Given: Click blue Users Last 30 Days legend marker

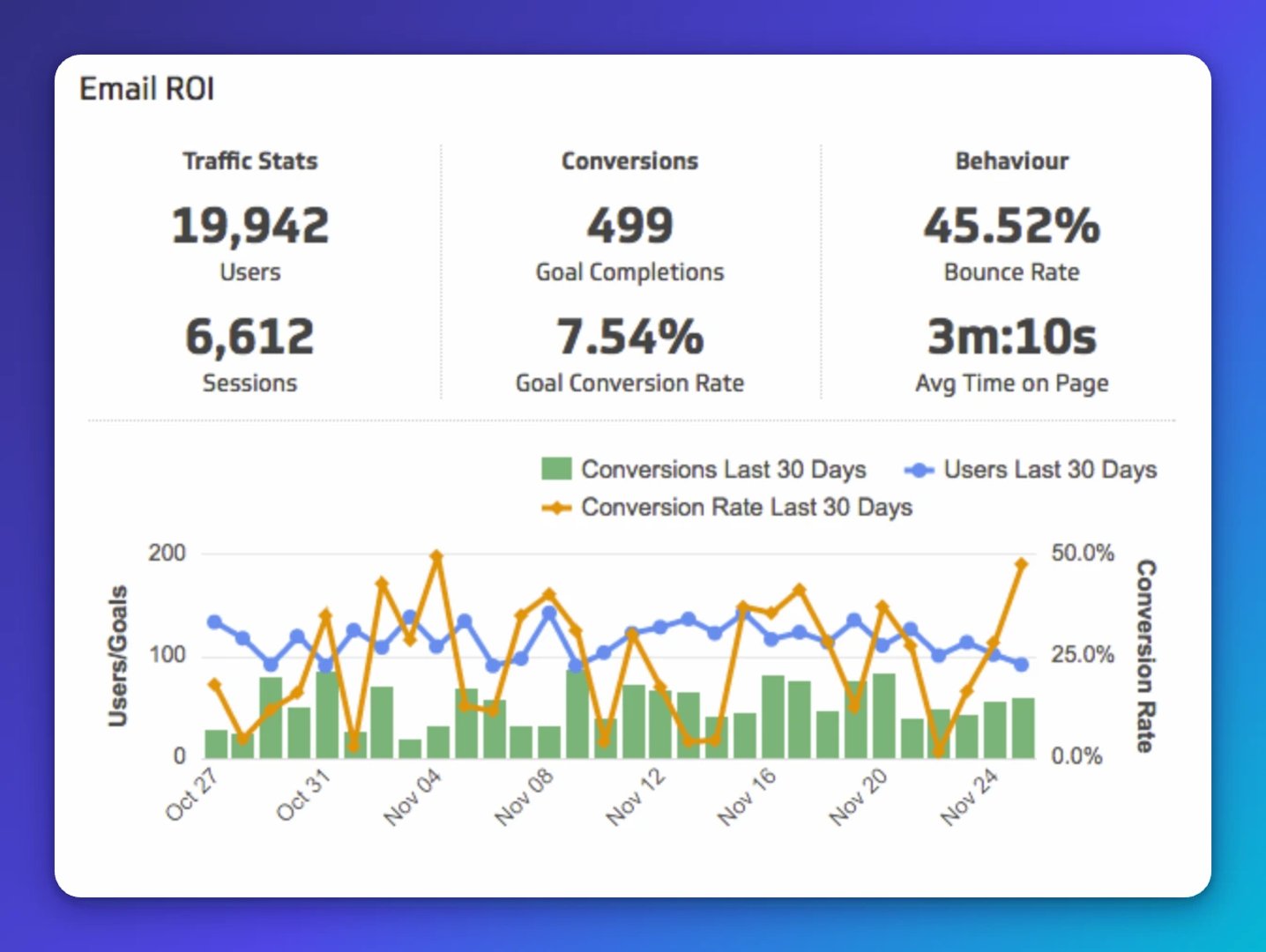Looking at the screenshot, I should (919, 470).
